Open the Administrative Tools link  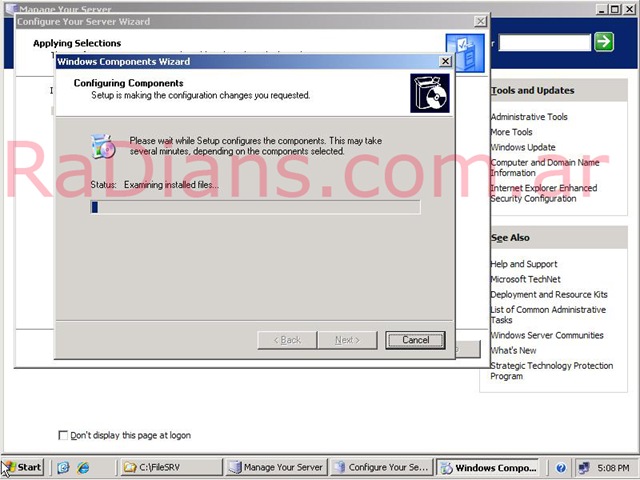pyautogui.click(x=528, y=117)
